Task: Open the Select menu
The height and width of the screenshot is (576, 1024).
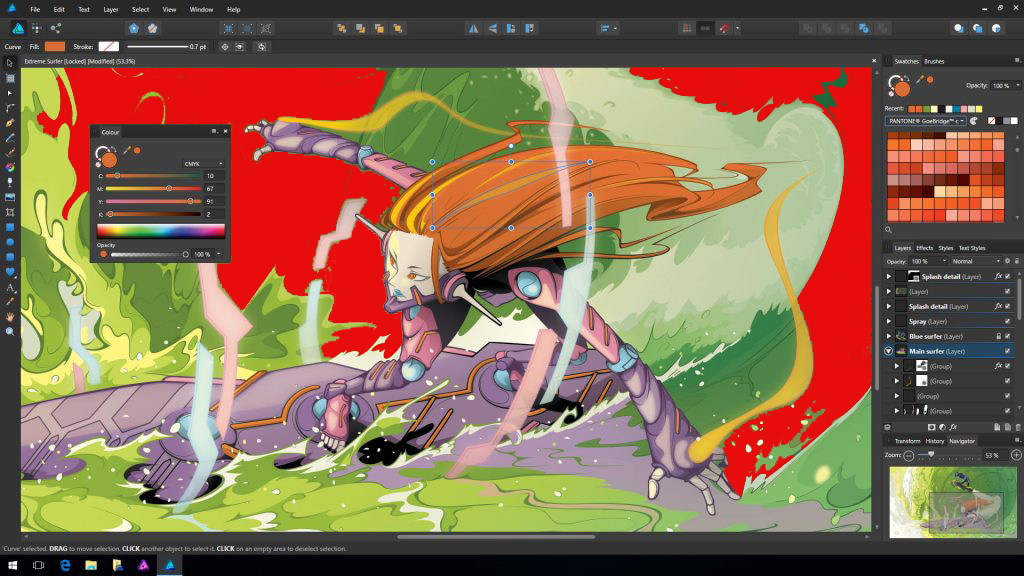Action: (x=140, y=9)
